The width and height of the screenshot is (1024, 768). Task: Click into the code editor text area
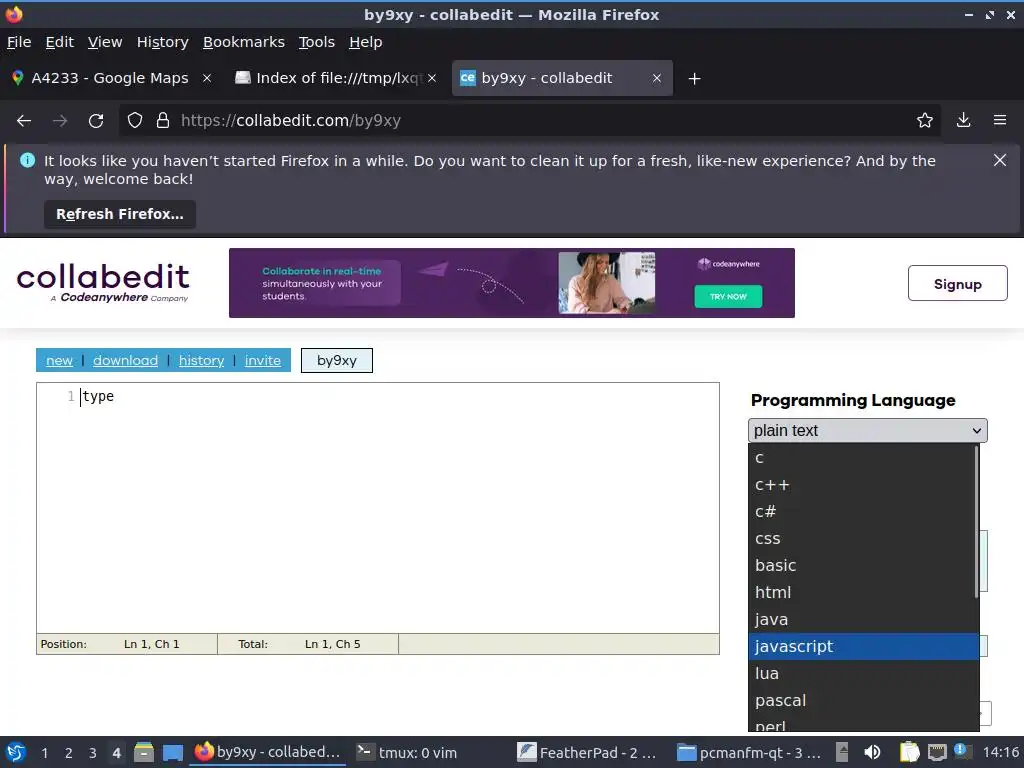point(377,508)
